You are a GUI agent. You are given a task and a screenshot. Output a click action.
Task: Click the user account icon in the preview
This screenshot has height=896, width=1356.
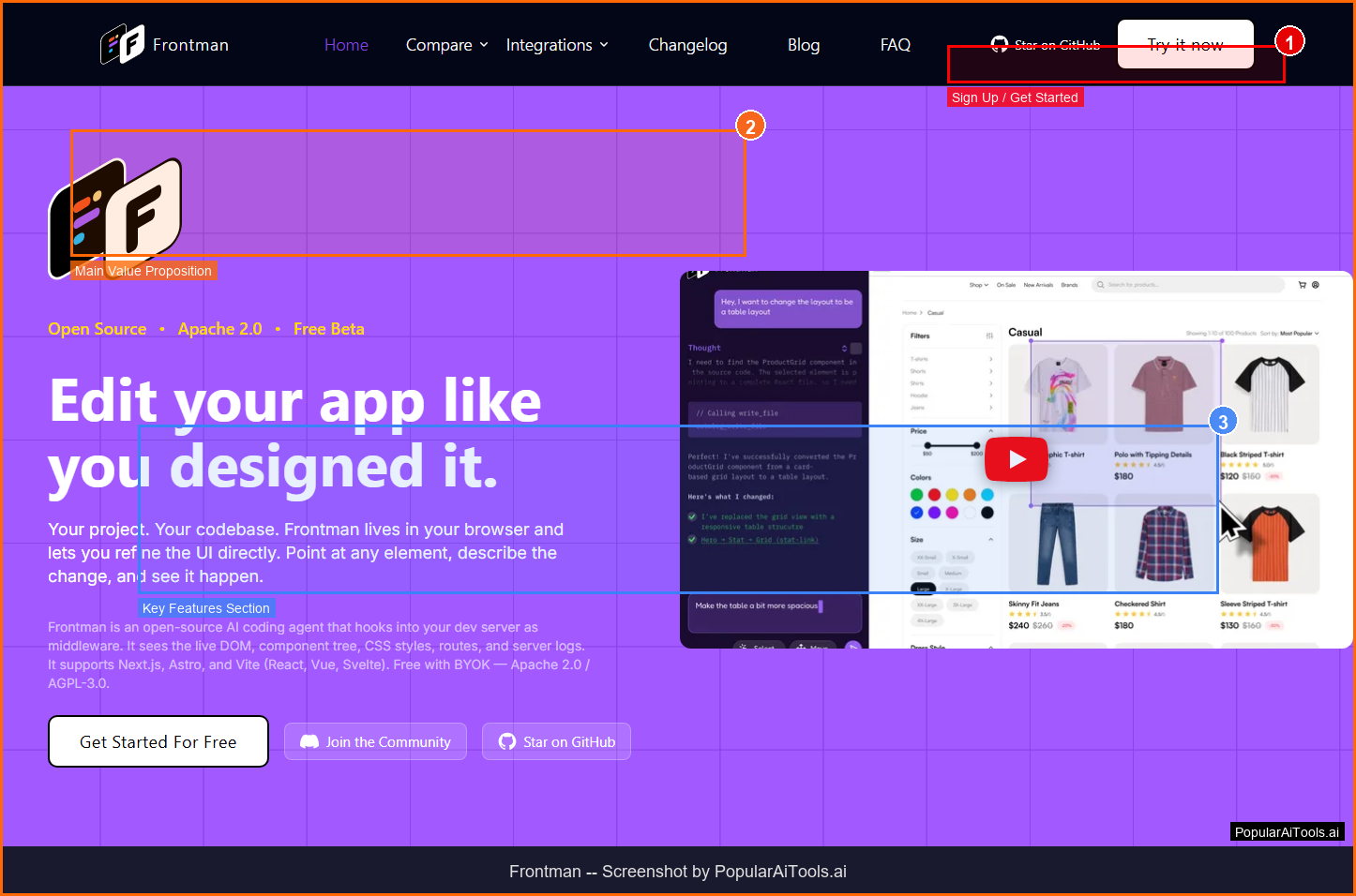1316,285
